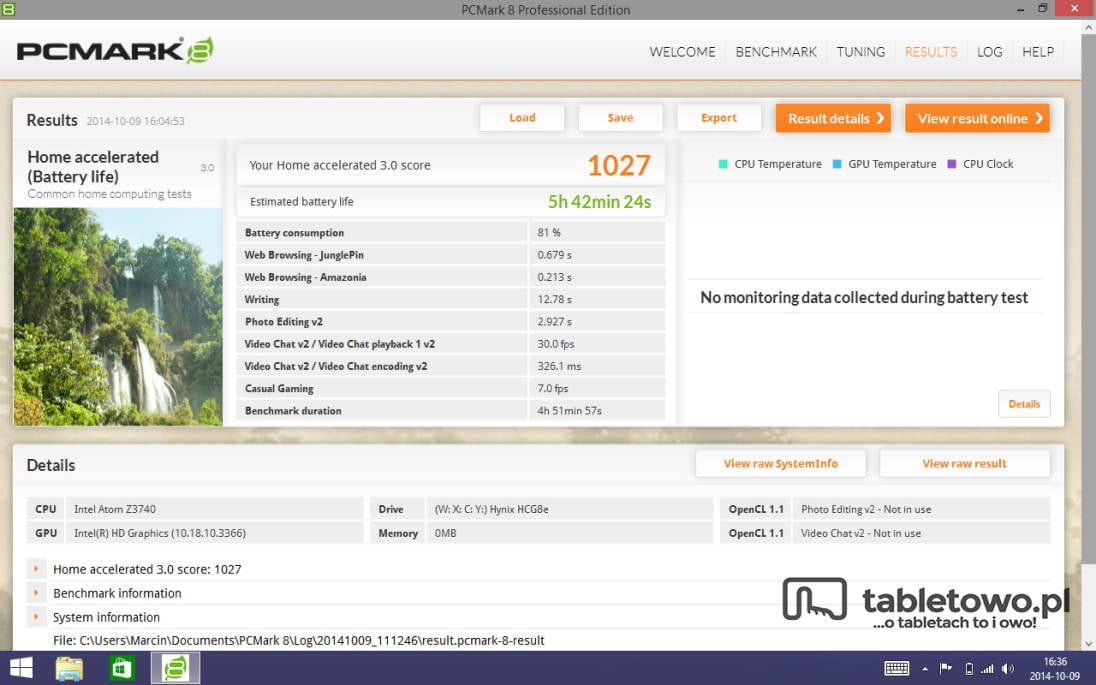Select Video Chat encoding v2 row
The image size is (1096, 685).
point(451,366)
